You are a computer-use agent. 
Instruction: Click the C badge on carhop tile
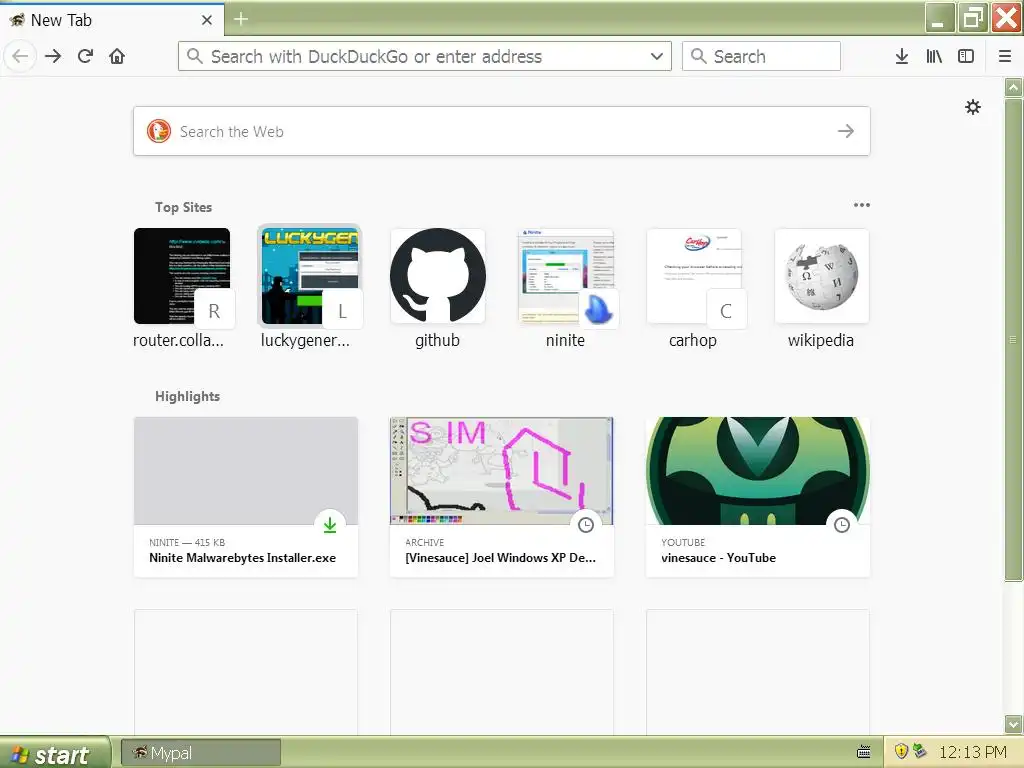point(726,311)
